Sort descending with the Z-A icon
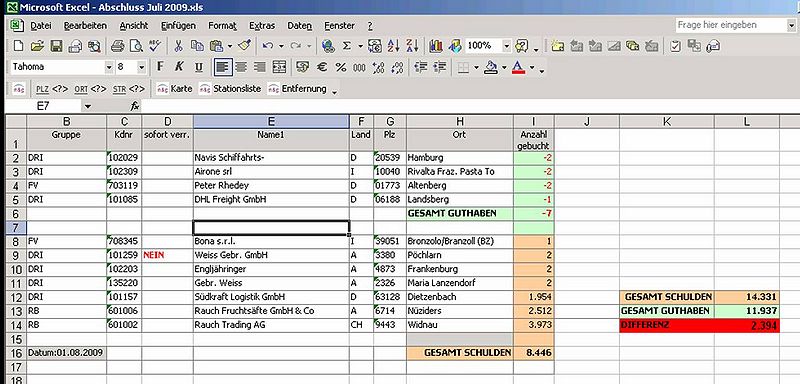 pyautogui.click(x=412, y=46)
